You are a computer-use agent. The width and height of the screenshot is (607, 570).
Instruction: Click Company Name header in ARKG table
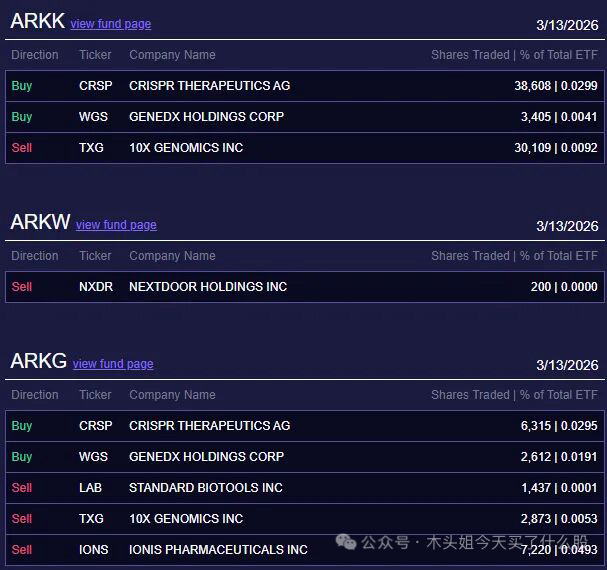click(x=172, y=395)
